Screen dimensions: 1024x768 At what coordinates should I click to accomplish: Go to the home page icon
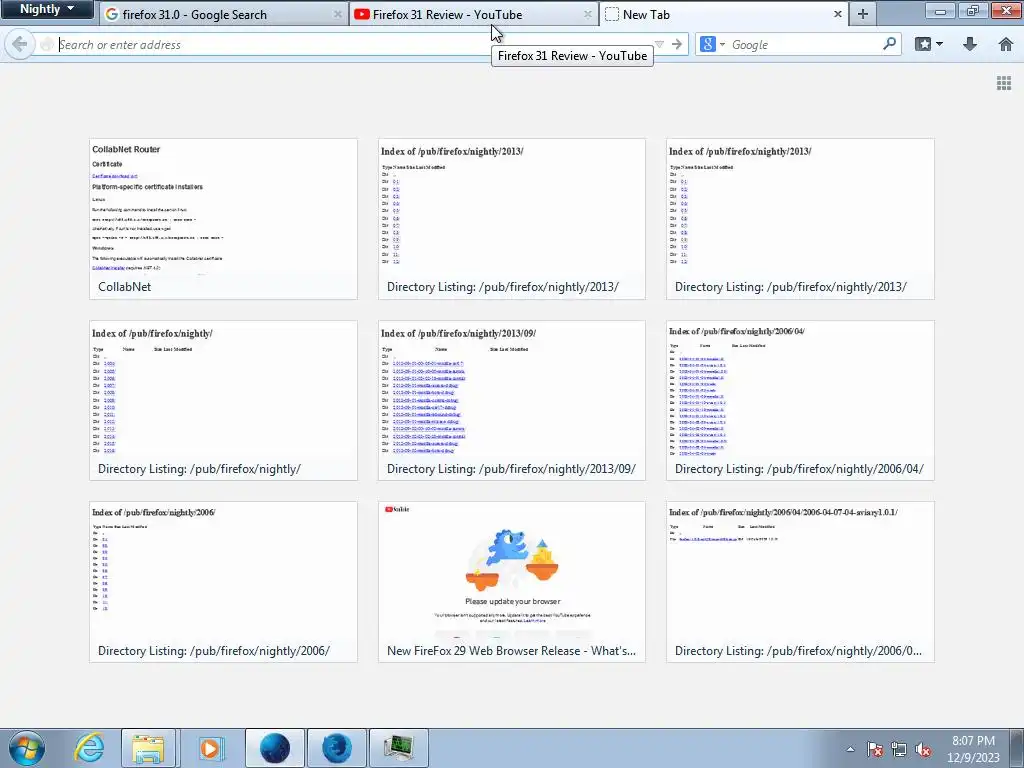1006,44
